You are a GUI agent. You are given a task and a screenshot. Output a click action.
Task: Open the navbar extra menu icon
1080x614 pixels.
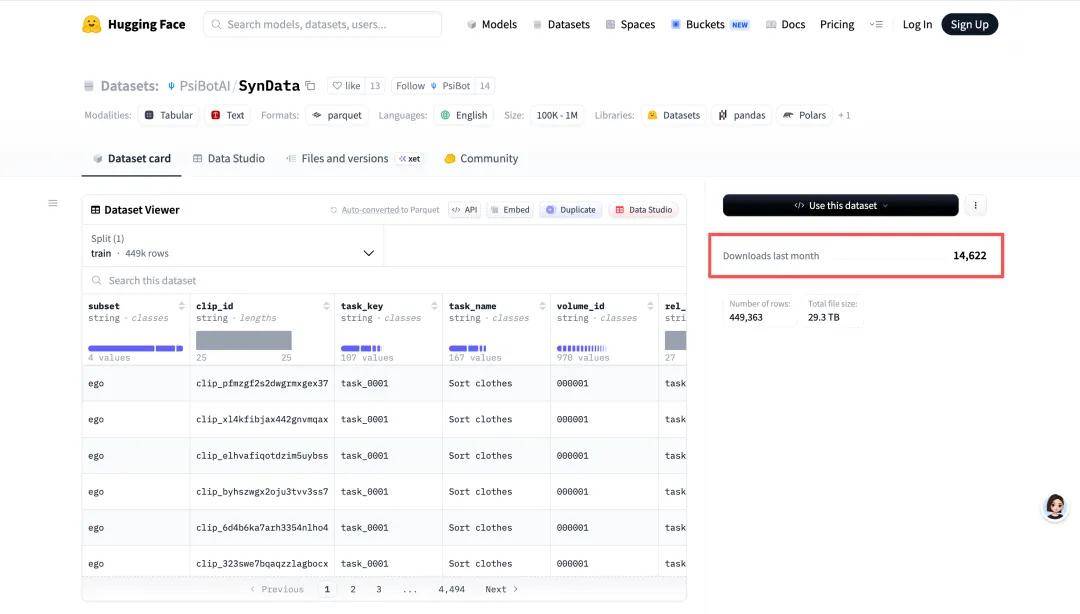pos(876,24)
